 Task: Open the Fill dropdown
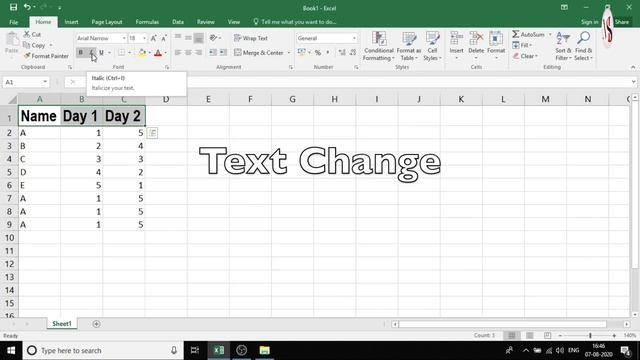[522, 45]
